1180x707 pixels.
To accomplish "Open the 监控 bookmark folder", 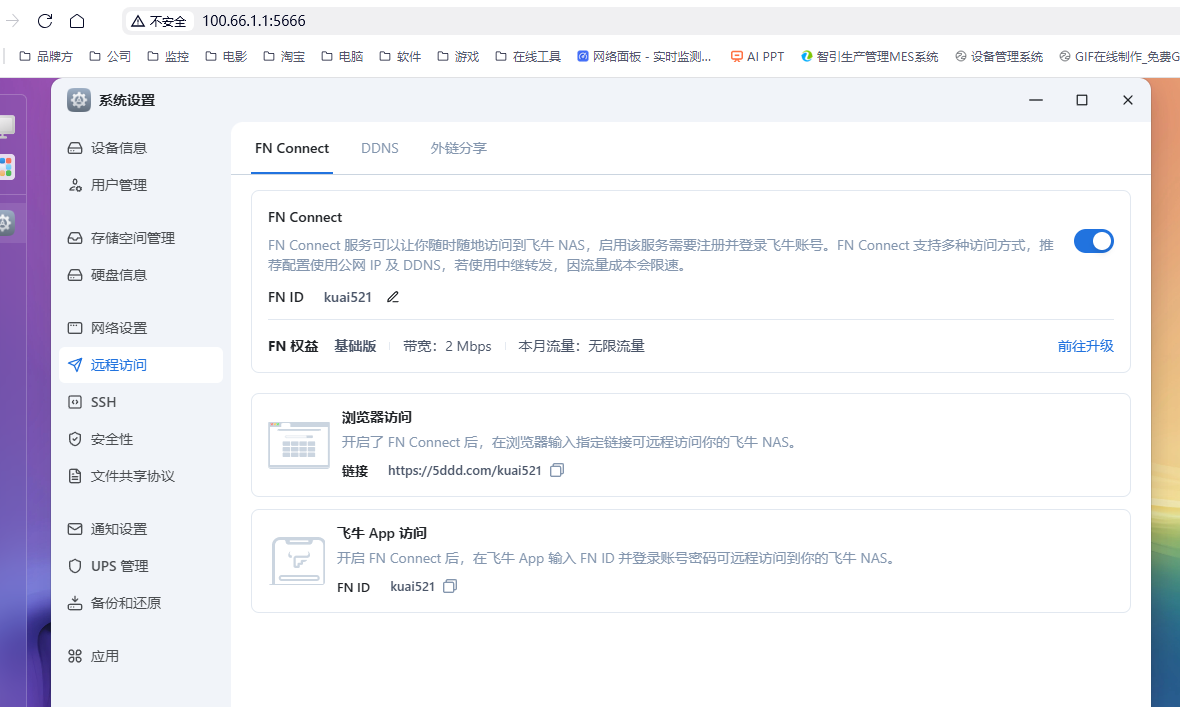I will tap(168, 56).
